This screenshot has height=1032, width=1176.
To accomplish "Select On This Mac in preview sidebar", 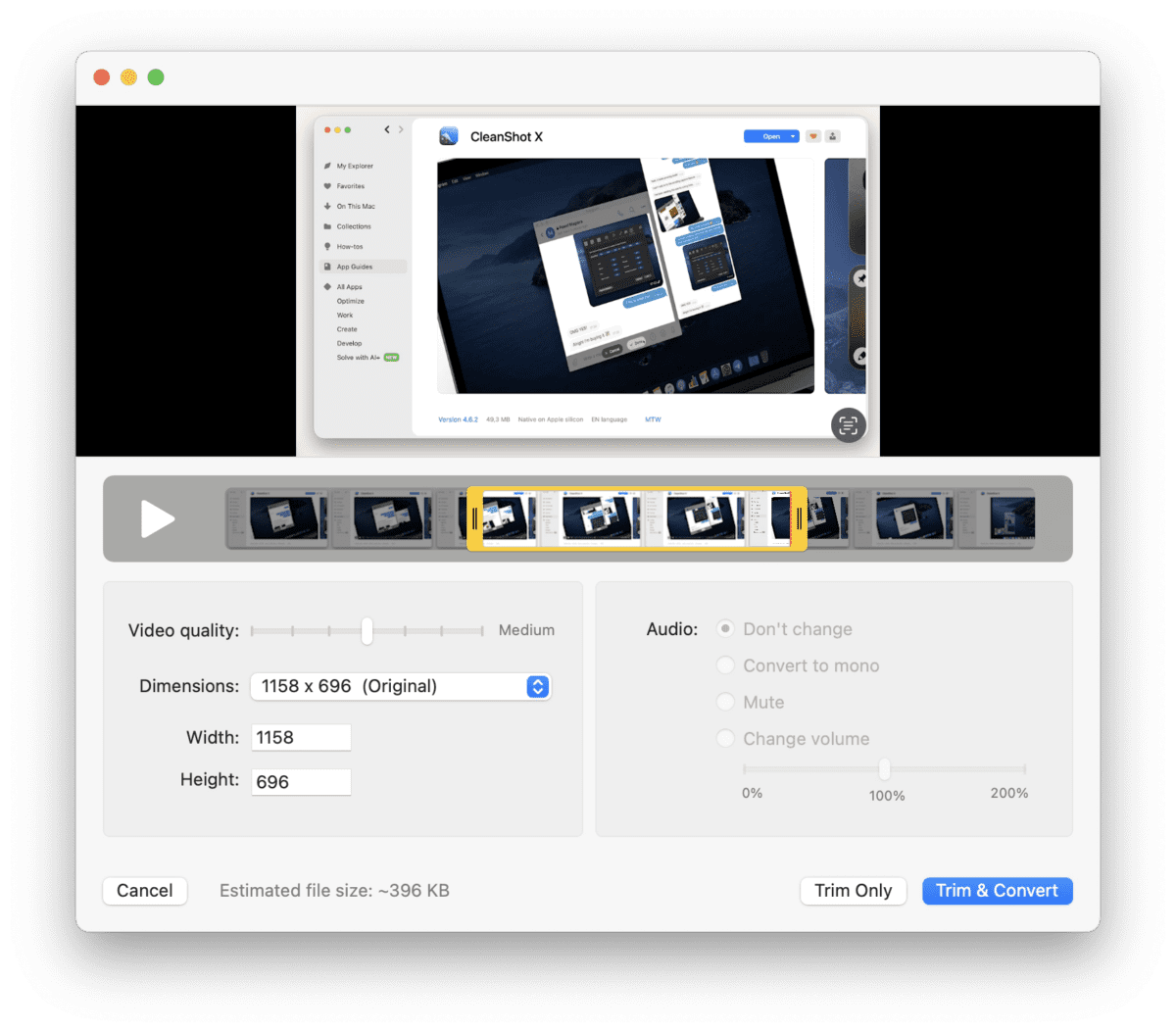I will click(356, 206).
